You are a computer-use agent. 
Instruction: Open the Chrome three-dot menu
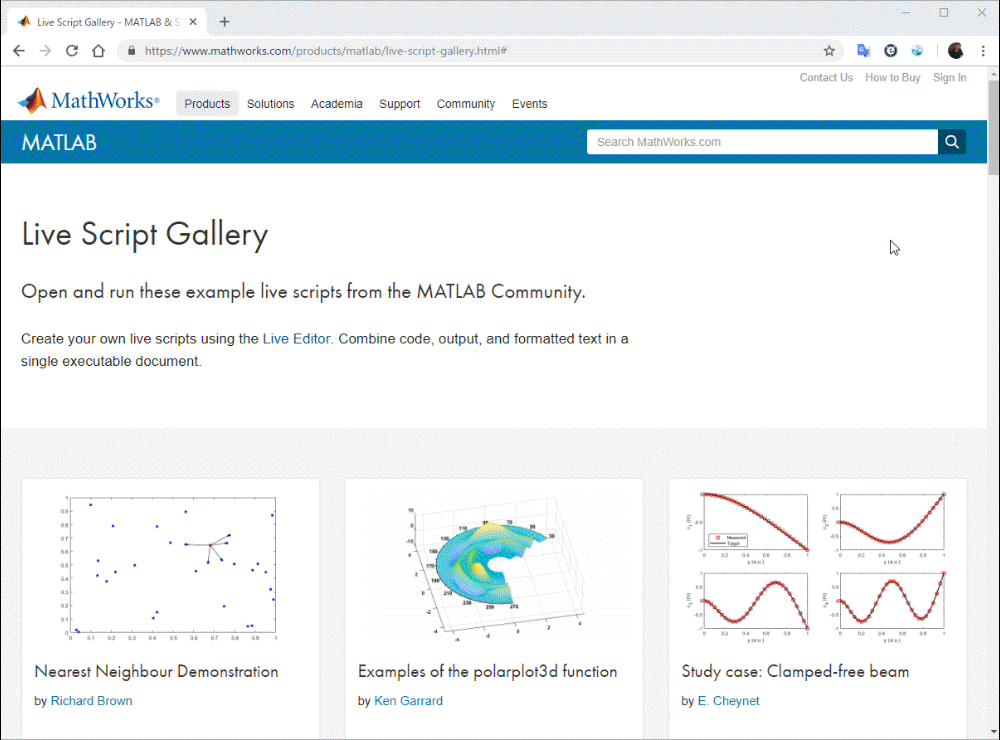(x=983, y=51)
